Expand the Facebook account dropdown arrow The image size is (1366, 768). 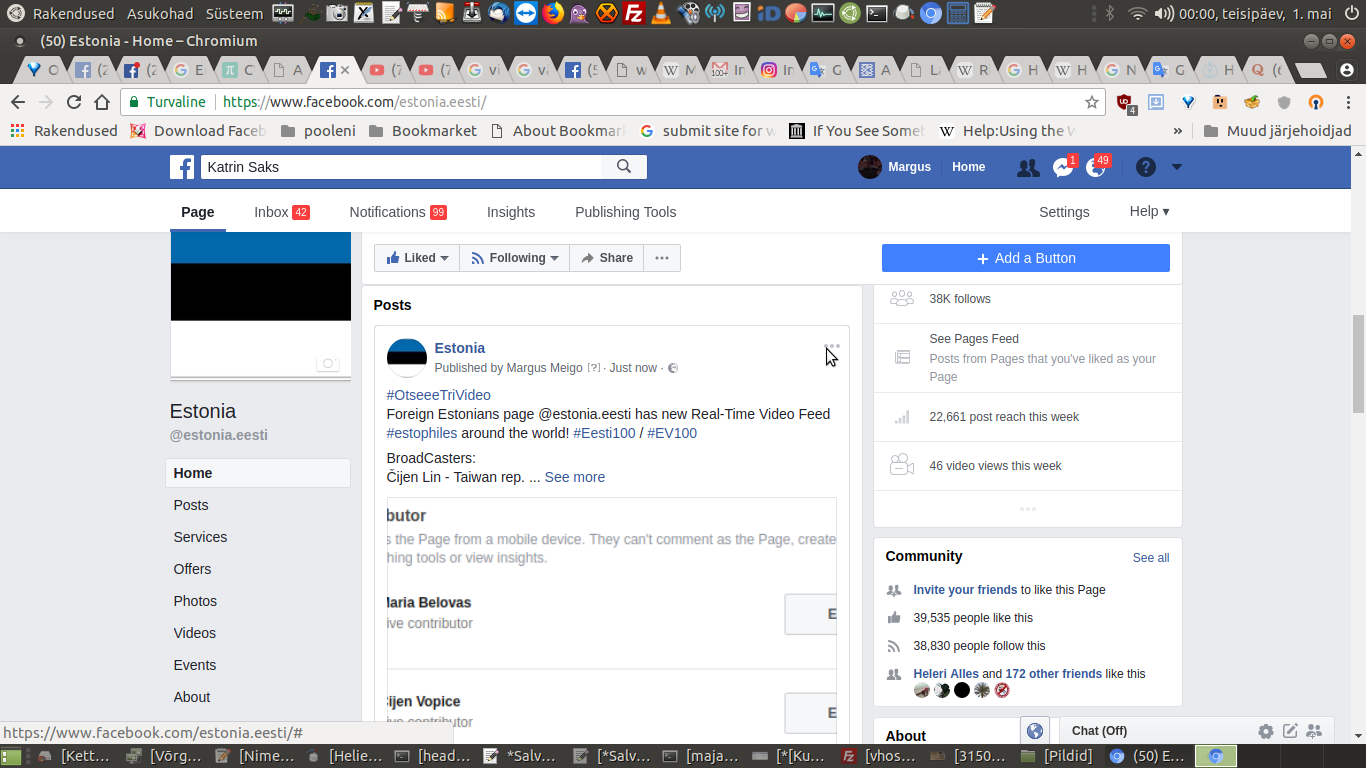(x=1177, y=167)
